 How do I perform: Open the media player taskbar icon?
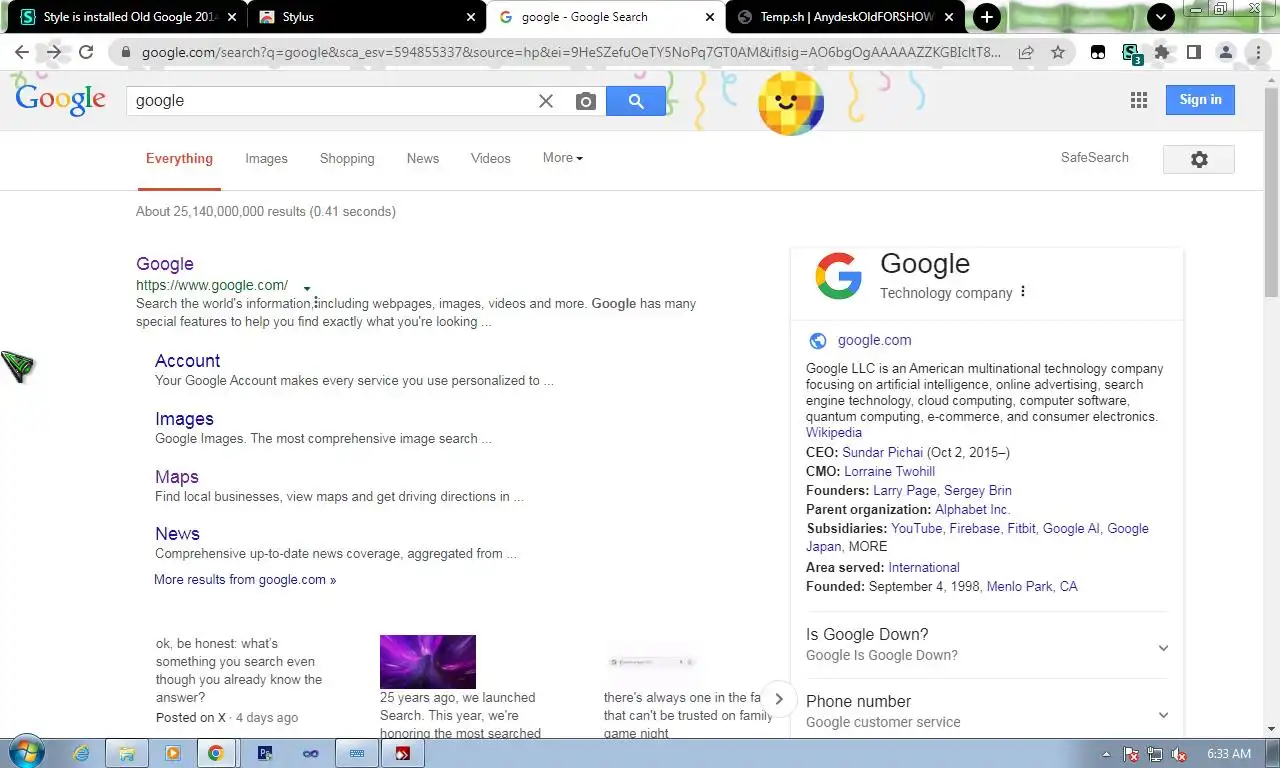[172, 753]
